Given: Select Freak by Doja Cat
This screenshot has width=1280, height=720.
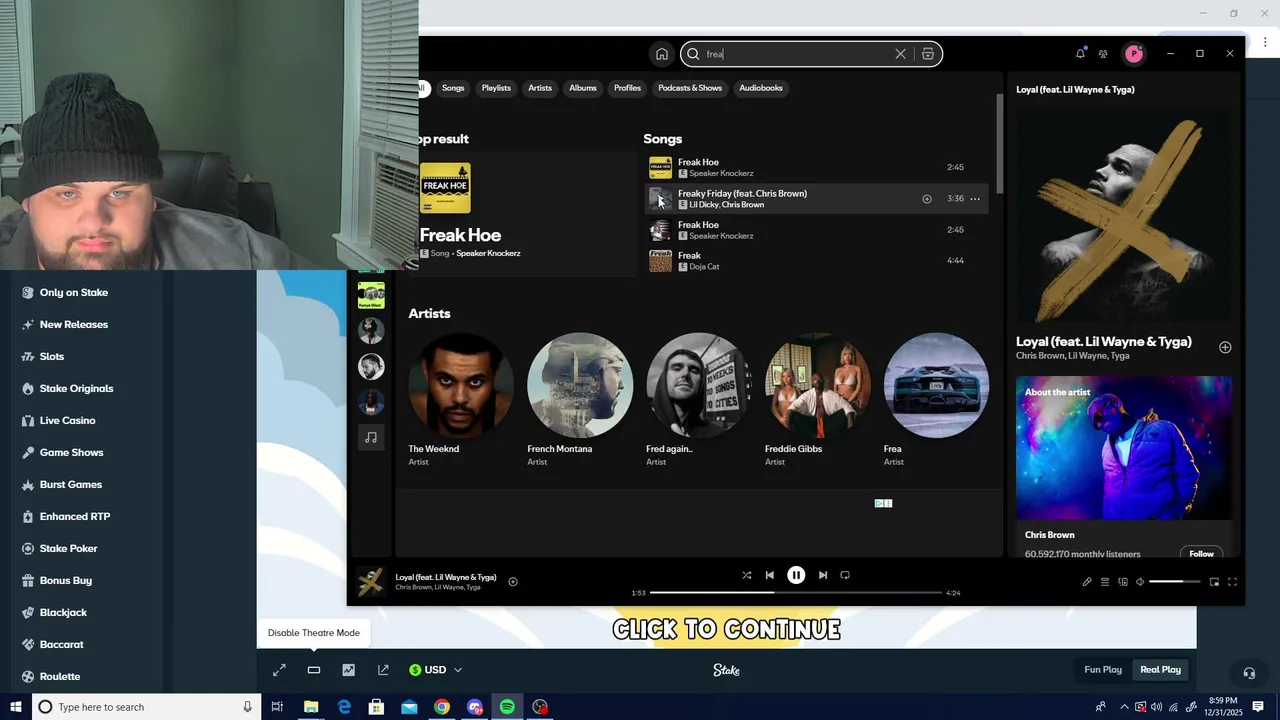Looking at the screenshot, I should (x=816, y=261).
